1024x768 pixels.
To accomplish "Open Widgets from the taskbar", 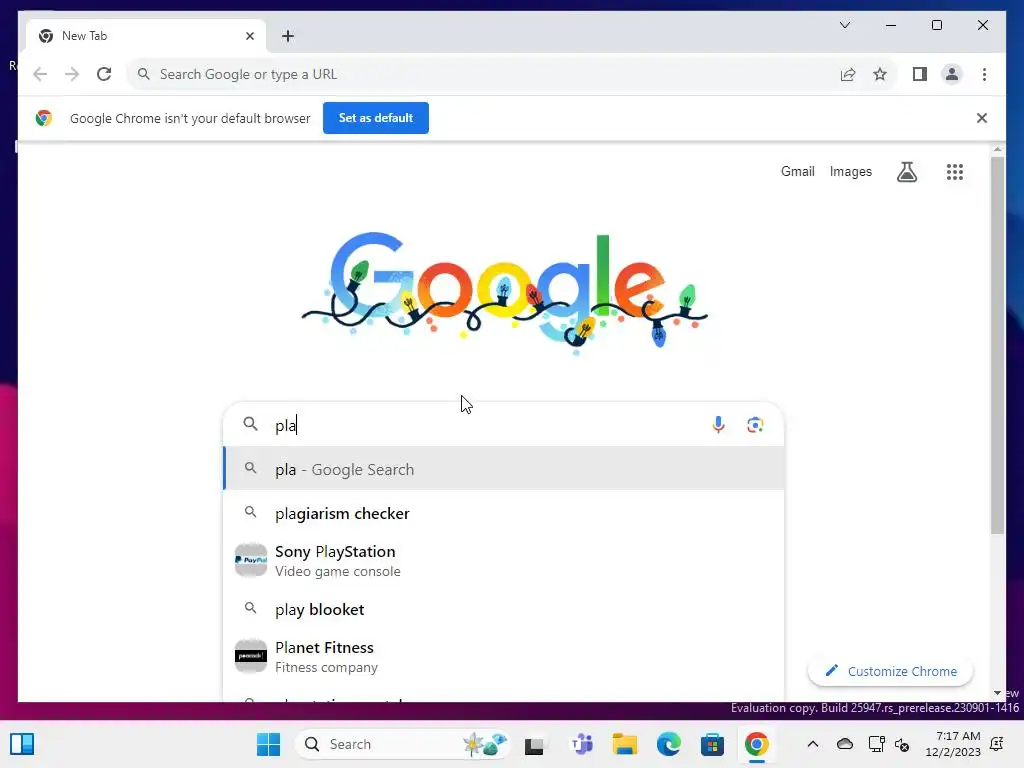I will tap(22, 744).
